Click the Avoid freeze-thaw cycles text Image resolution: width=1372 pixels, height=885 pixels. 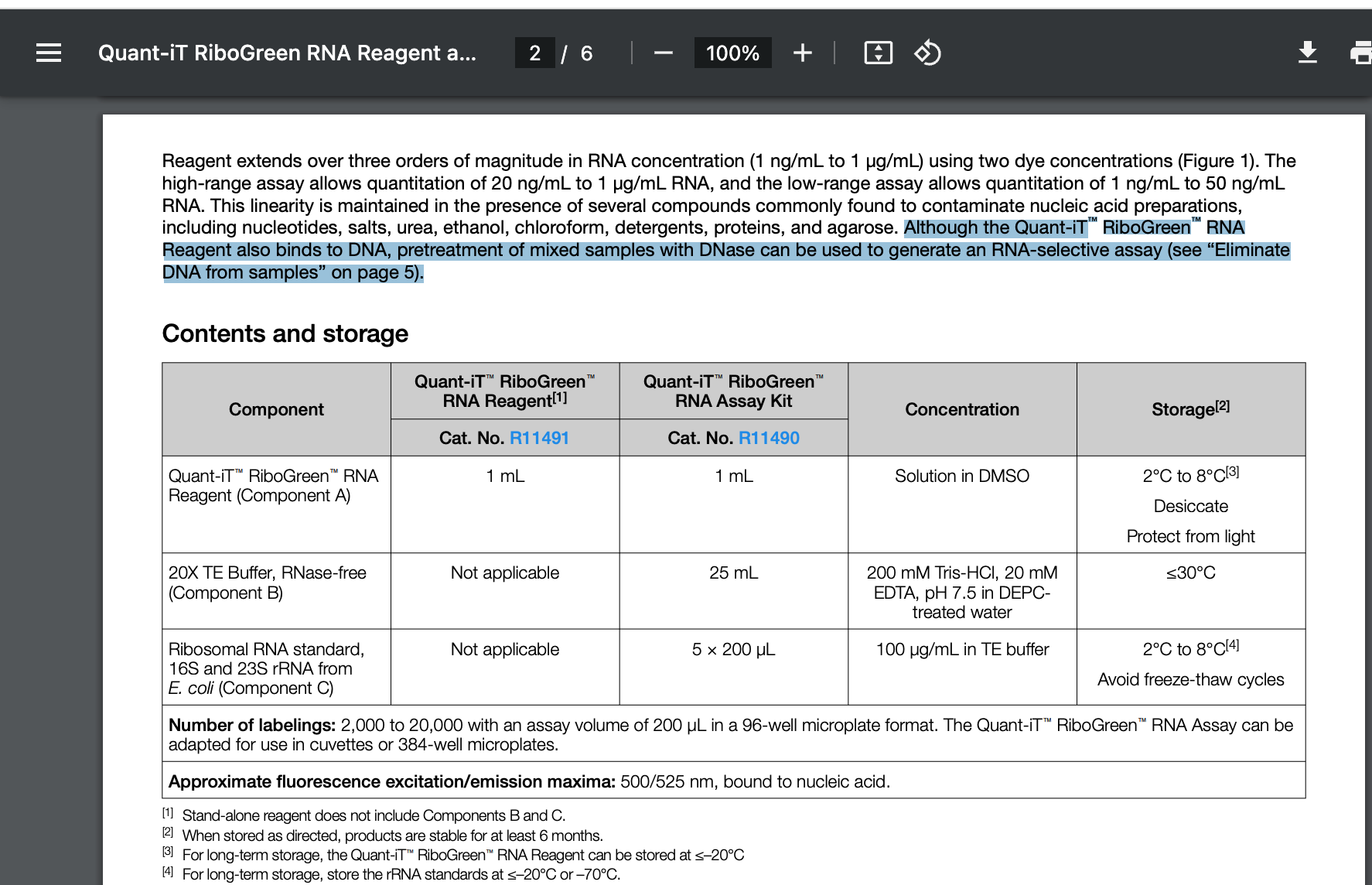pyautogui.click(x=1191, y=679)
